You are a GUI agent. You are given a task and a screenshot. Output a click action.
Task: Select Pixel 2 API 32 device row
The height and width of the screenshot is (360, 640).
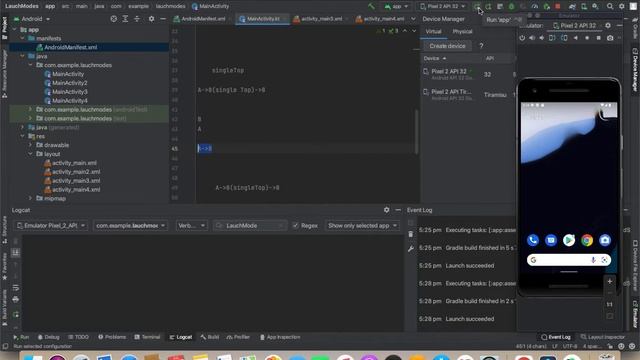pos(468,74)
